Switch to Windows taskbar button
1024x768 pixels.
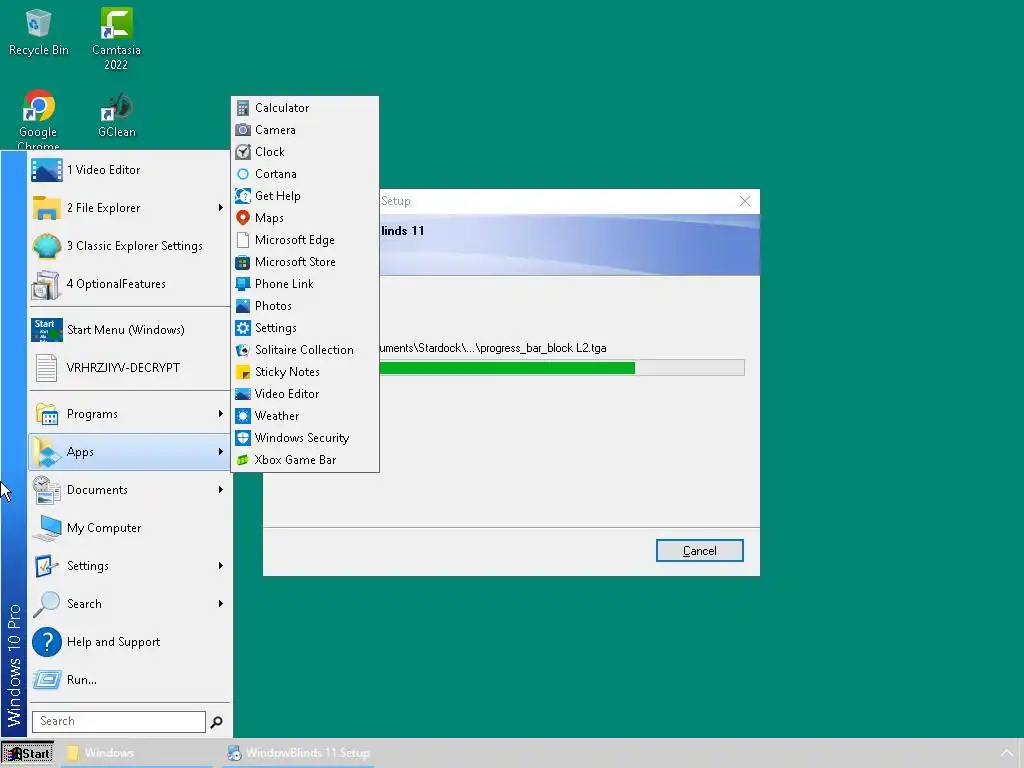[x=136, y=753]
